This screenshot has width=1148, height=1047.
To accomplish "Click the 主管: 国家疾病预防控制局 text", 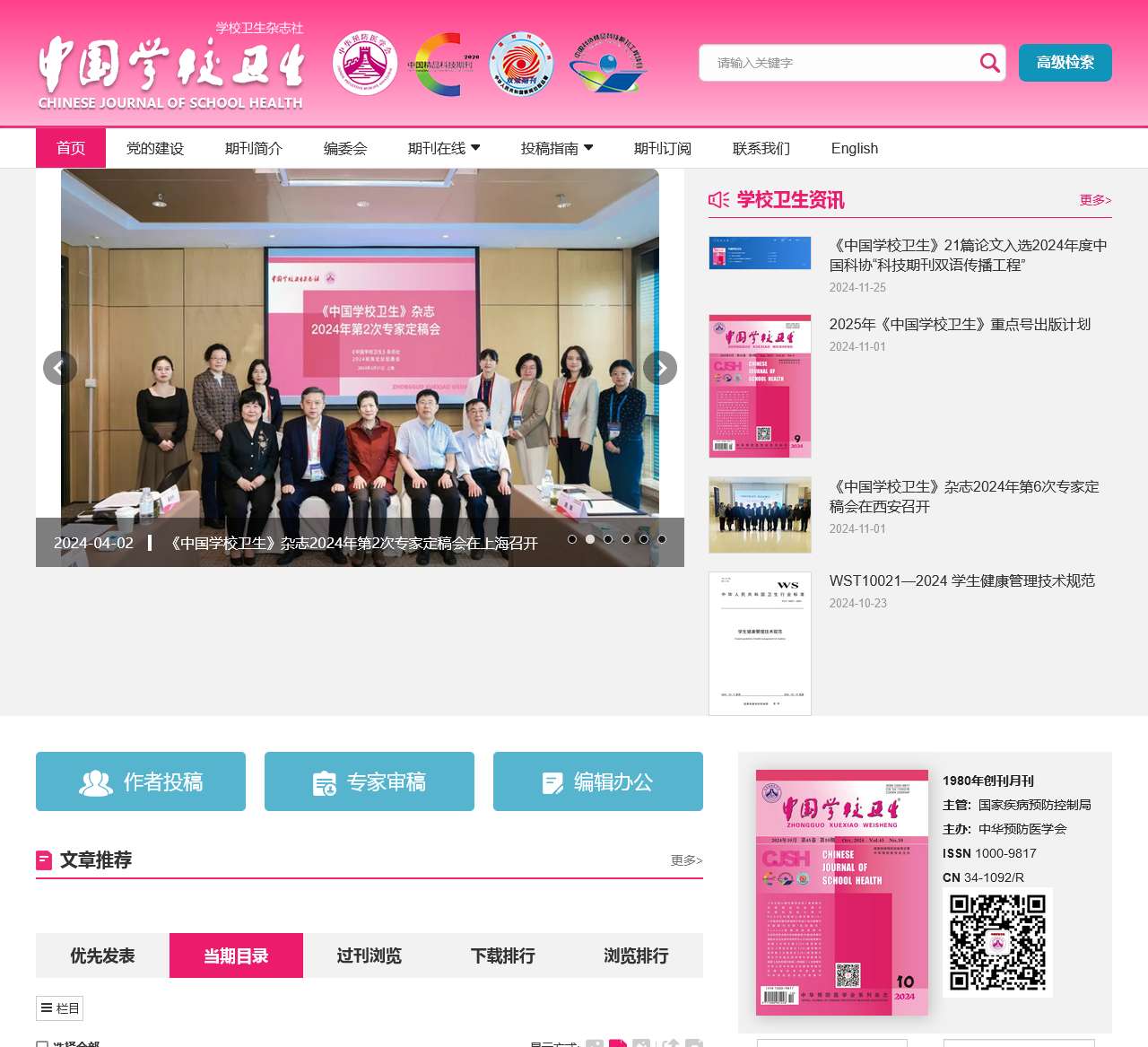I will pyautogui.click(x=1017, y=805).
